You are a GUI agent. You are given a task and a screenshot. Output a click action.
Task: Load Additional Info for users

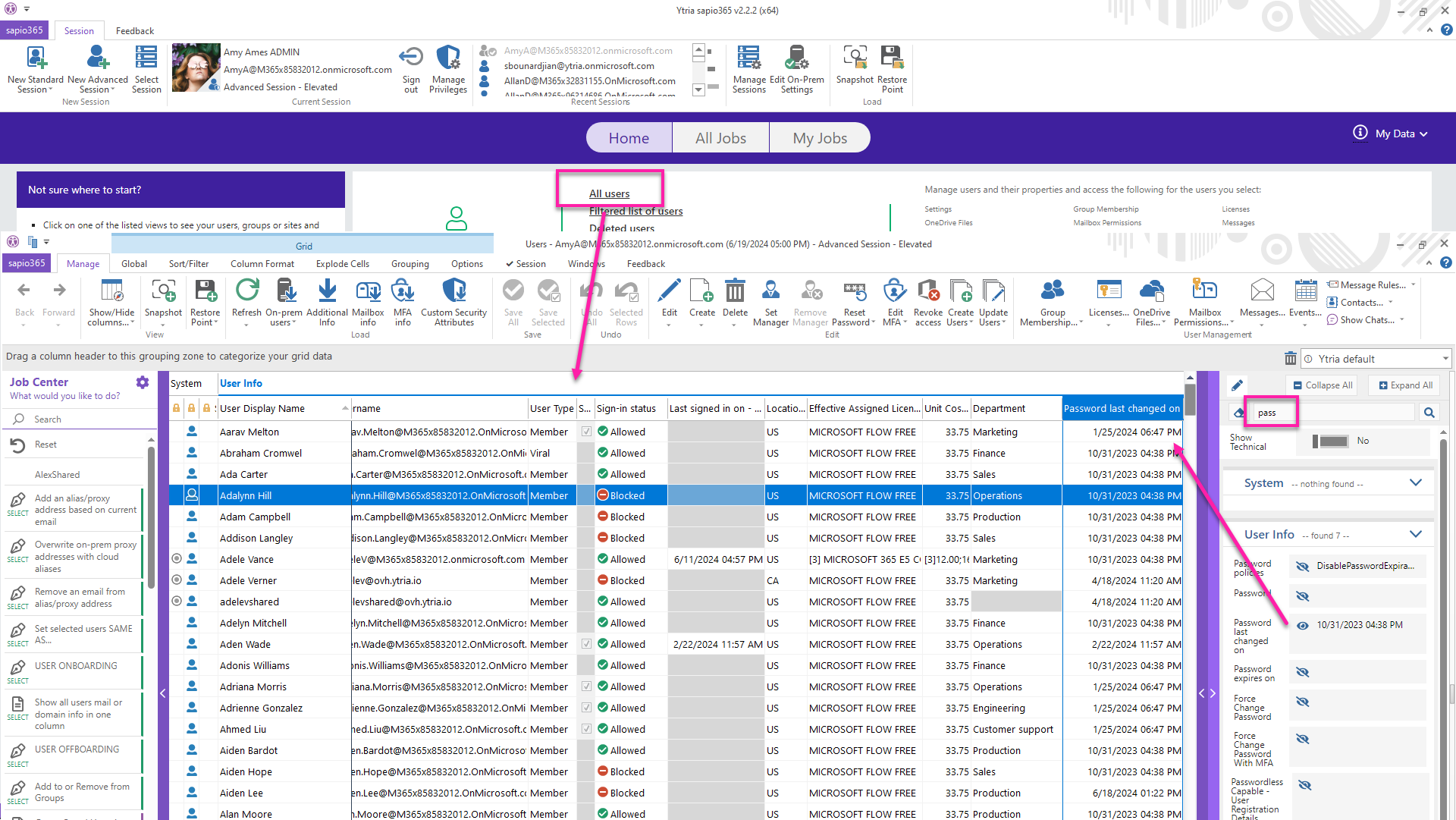click(327, 303)
